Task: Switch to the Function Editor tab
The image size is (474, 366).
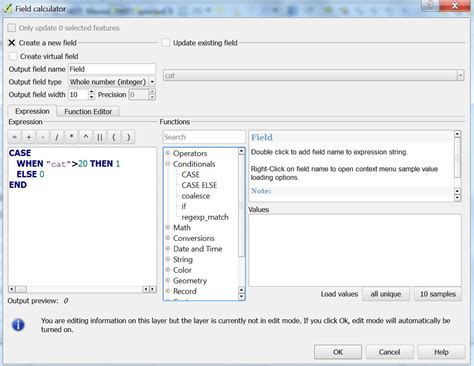Action: (x=88, y=111)
